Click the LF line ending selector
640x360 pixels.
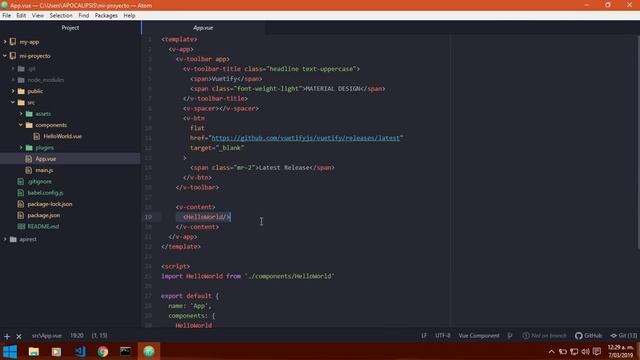click(x=424, y=336)
